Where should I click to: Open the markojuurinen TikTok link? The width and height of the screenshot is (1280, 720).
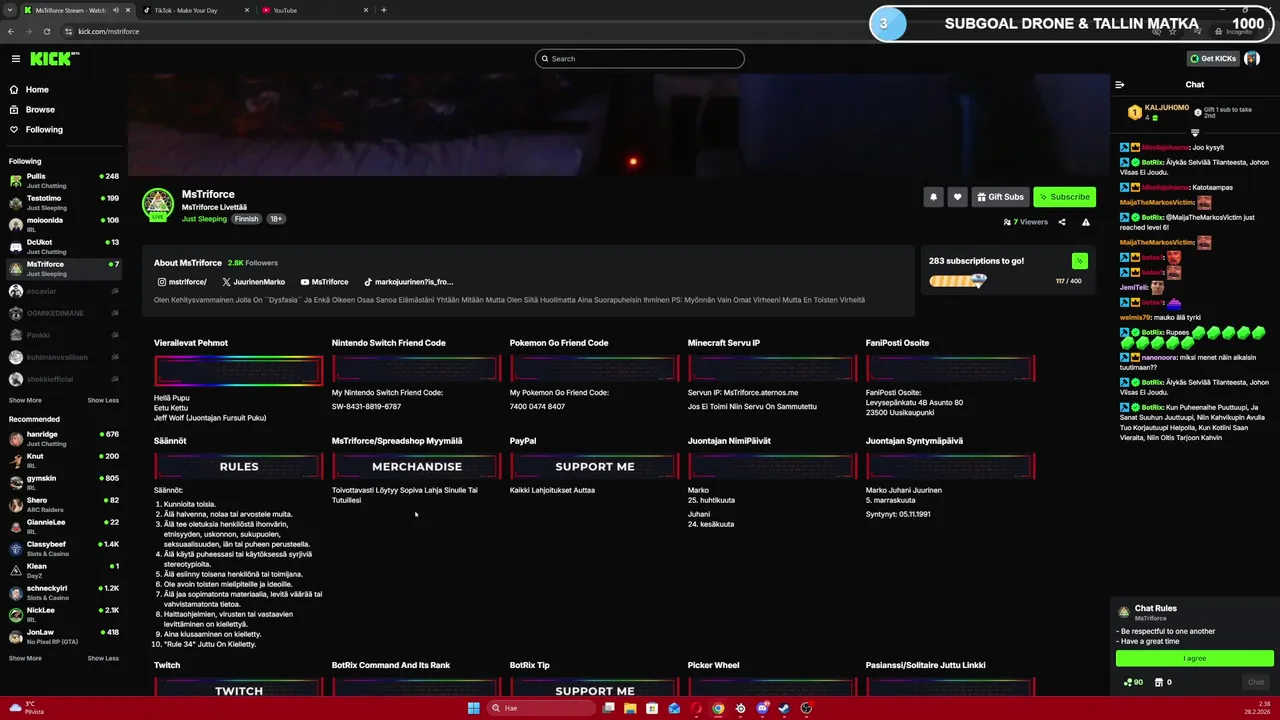point(408,282)
